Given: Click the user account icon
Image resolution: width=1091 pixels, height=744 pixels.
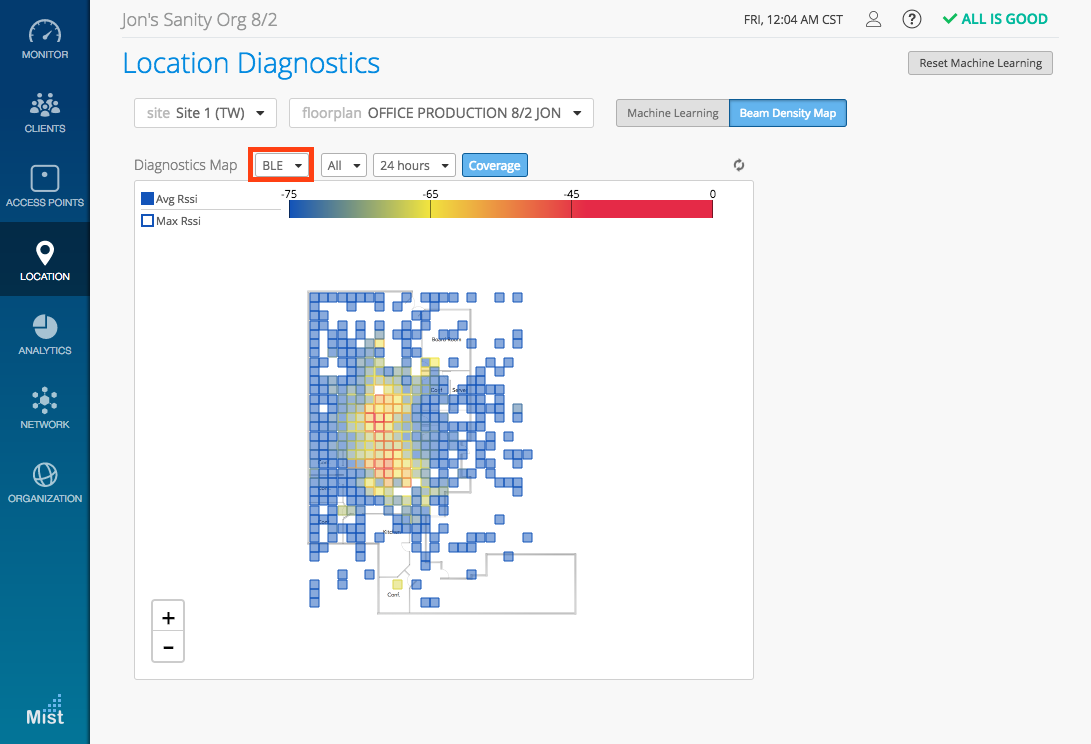Looking at the screenshot, I should 873,19.
